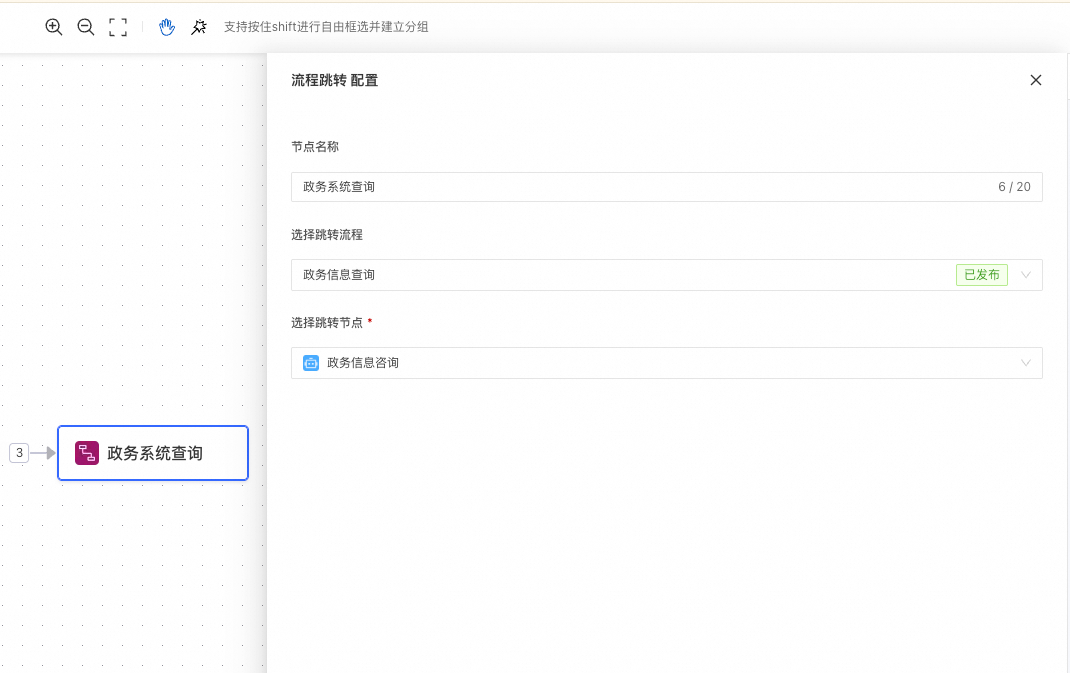This screenshot has height=673, width=1070.
Task: Click the 6 / 20 character counter
Action: [x=1015, y=187]
